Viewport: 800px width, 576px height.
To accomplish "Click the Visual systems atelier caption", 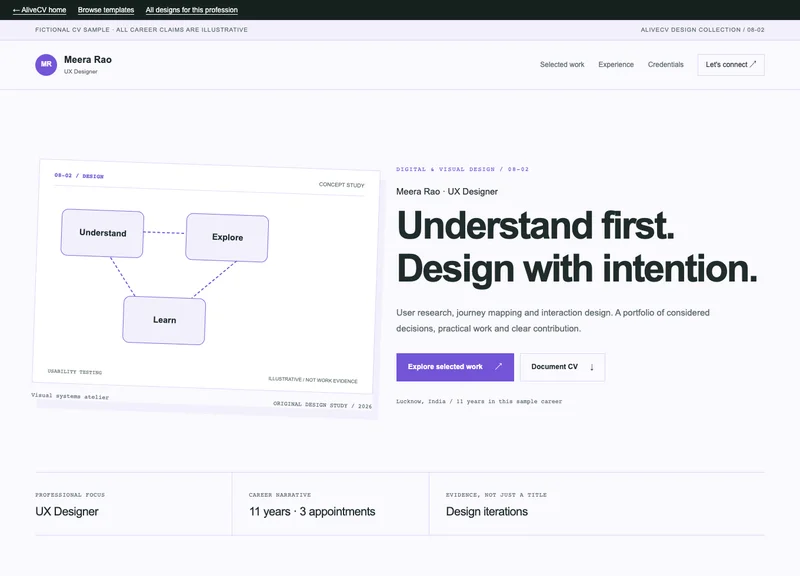I will click(x=70, y=396).
